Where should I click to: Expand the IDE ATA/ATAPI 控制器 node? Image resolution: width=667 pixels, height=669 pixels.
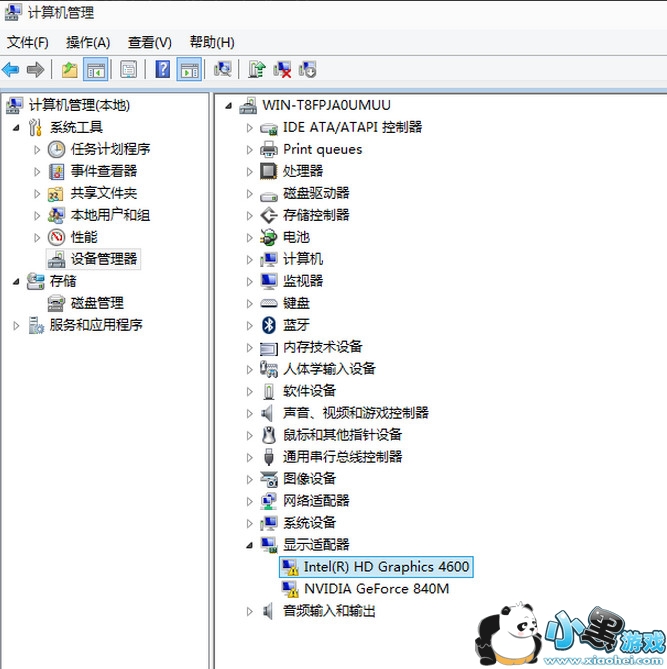(x=250, y=128)
